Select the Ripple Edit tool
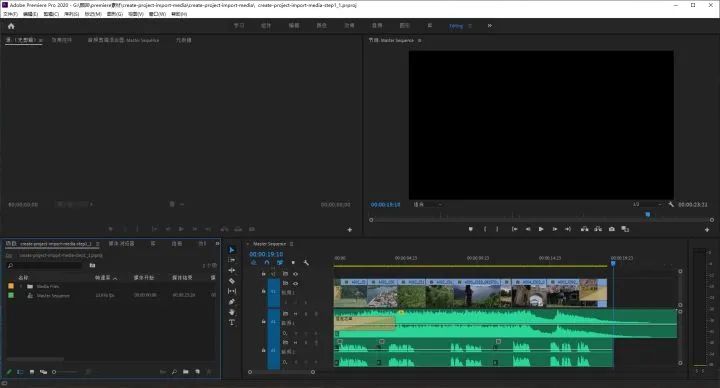Image resolution: width=720 pixels, height=388 pixels. tap(231, 270)
